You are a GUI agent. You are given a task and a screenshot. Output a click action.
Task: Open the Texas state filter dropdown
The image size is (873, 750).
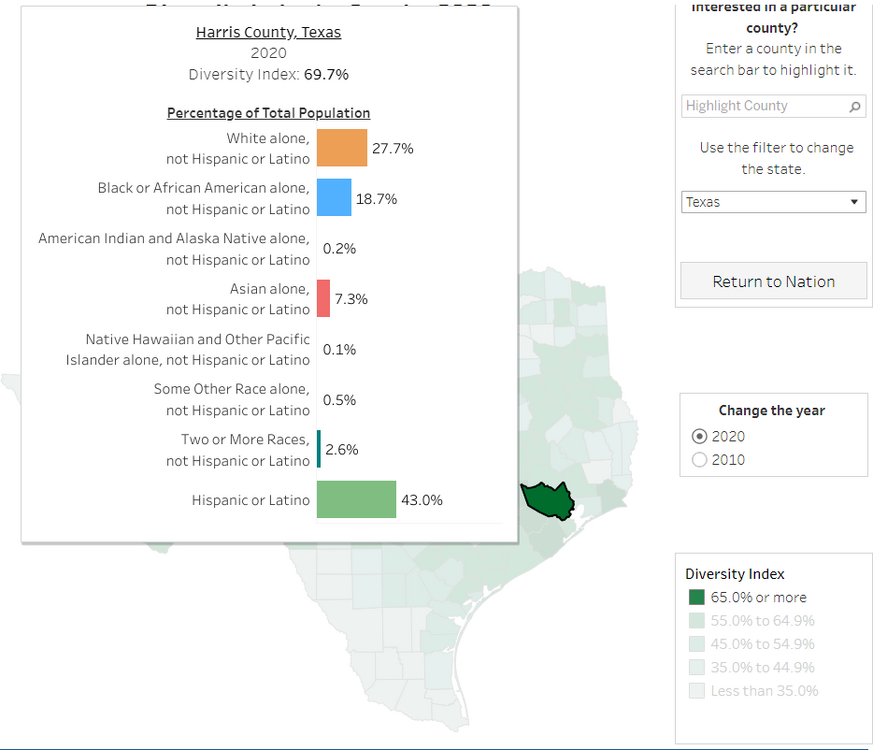[772, 202]
